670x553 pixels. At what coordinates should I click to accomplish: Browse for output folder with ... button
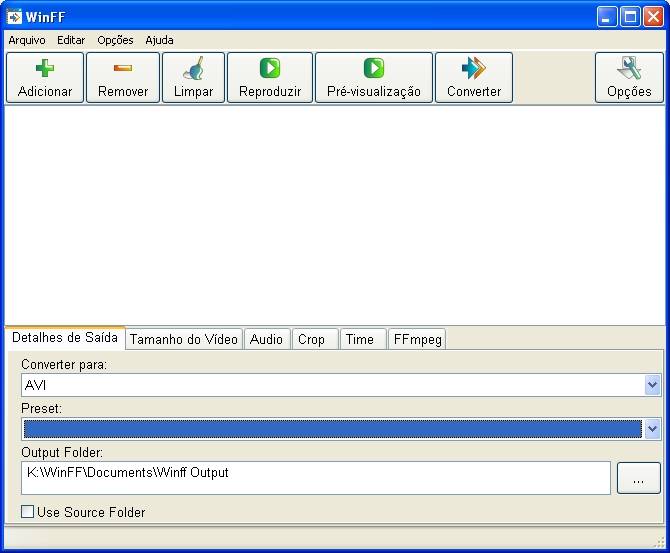638,478
